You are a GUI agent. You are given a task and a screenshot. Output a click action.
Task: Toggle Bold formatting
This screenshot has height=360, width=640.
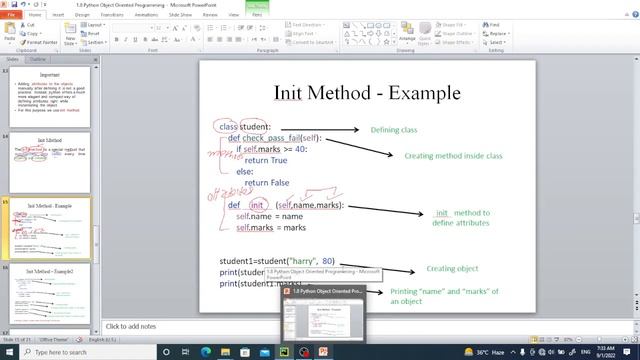[x=116, y=40]
